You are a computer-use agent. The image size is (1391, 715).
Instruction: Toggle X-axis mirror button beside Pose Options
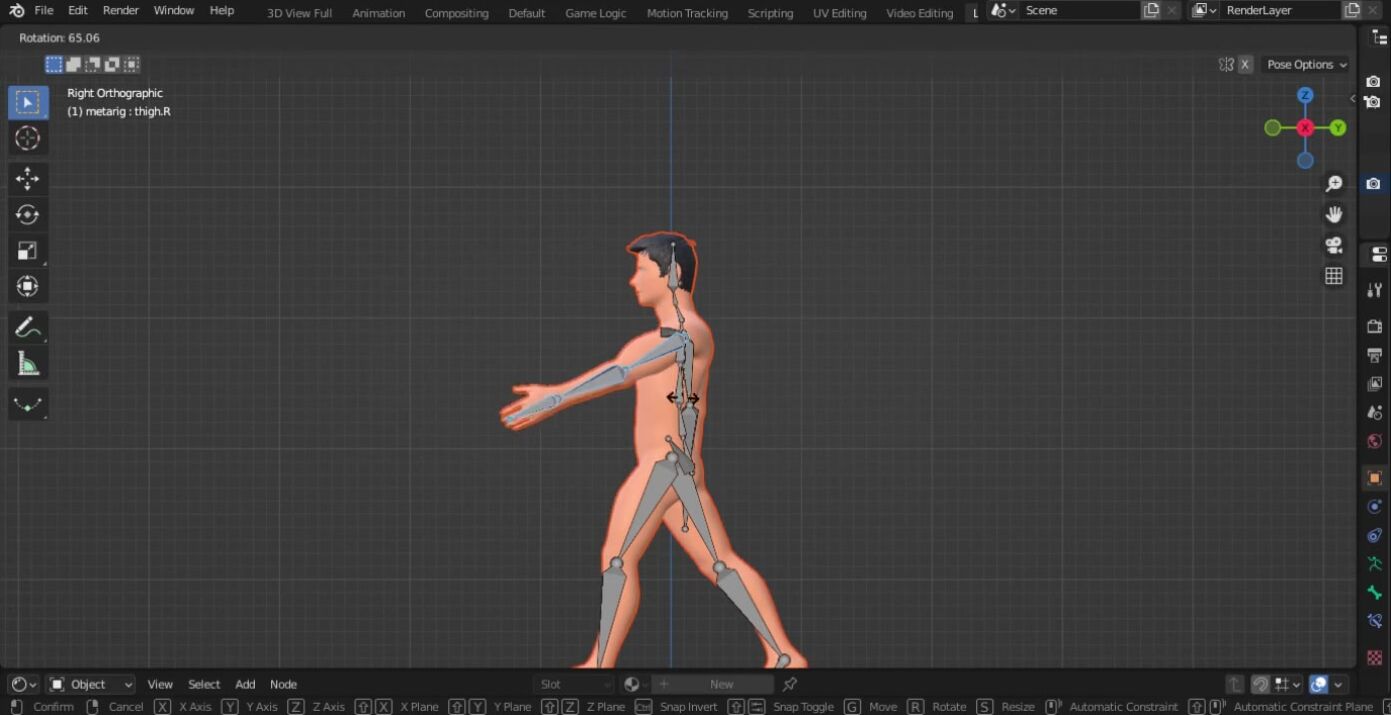pos(1245,64)
